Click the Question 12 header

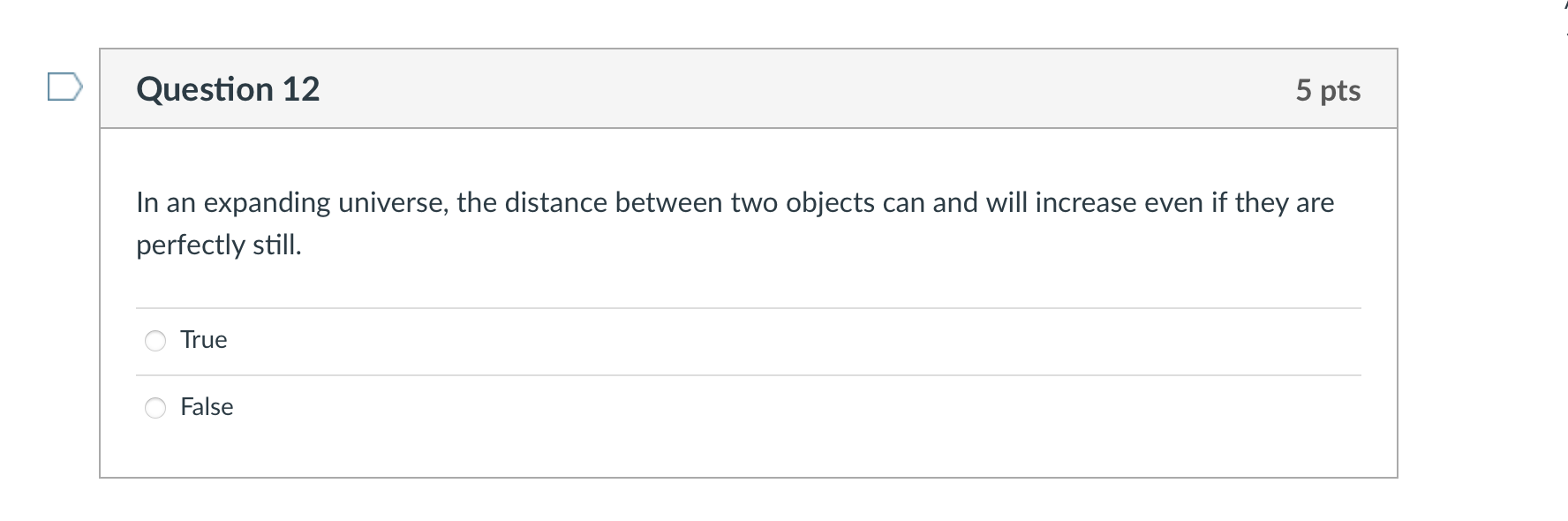[228, 88]
